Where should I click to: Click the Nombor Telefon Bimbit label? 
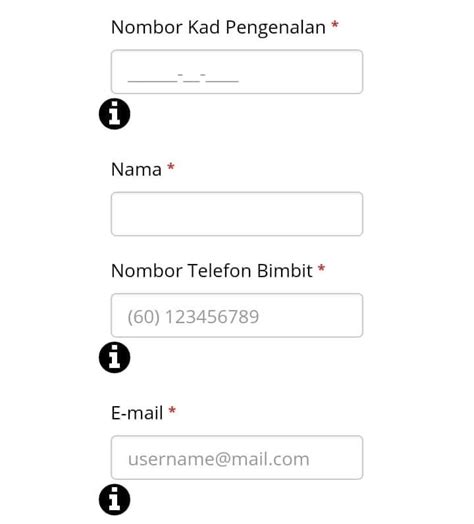pyautogui.click(x=212, y=271)
